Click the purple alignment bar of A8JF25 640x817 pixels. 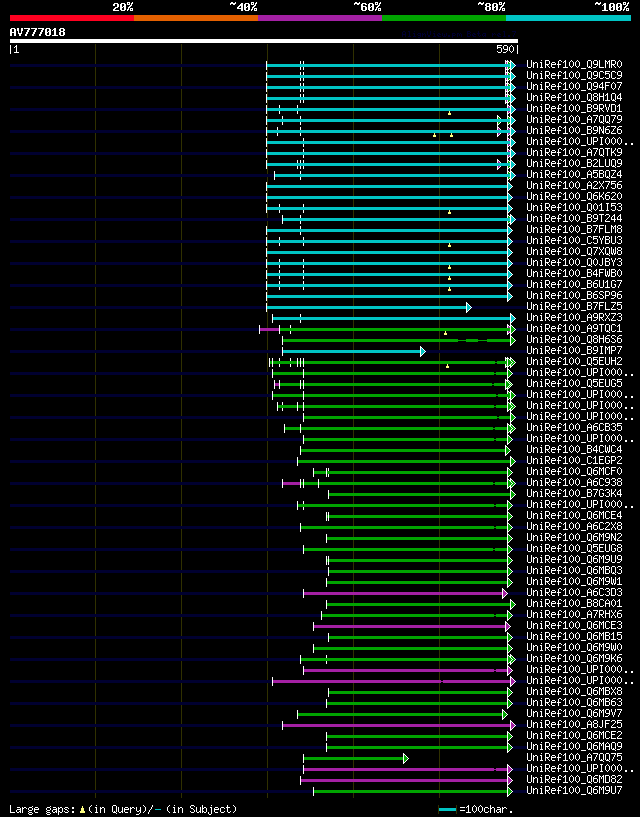point(399,725)
